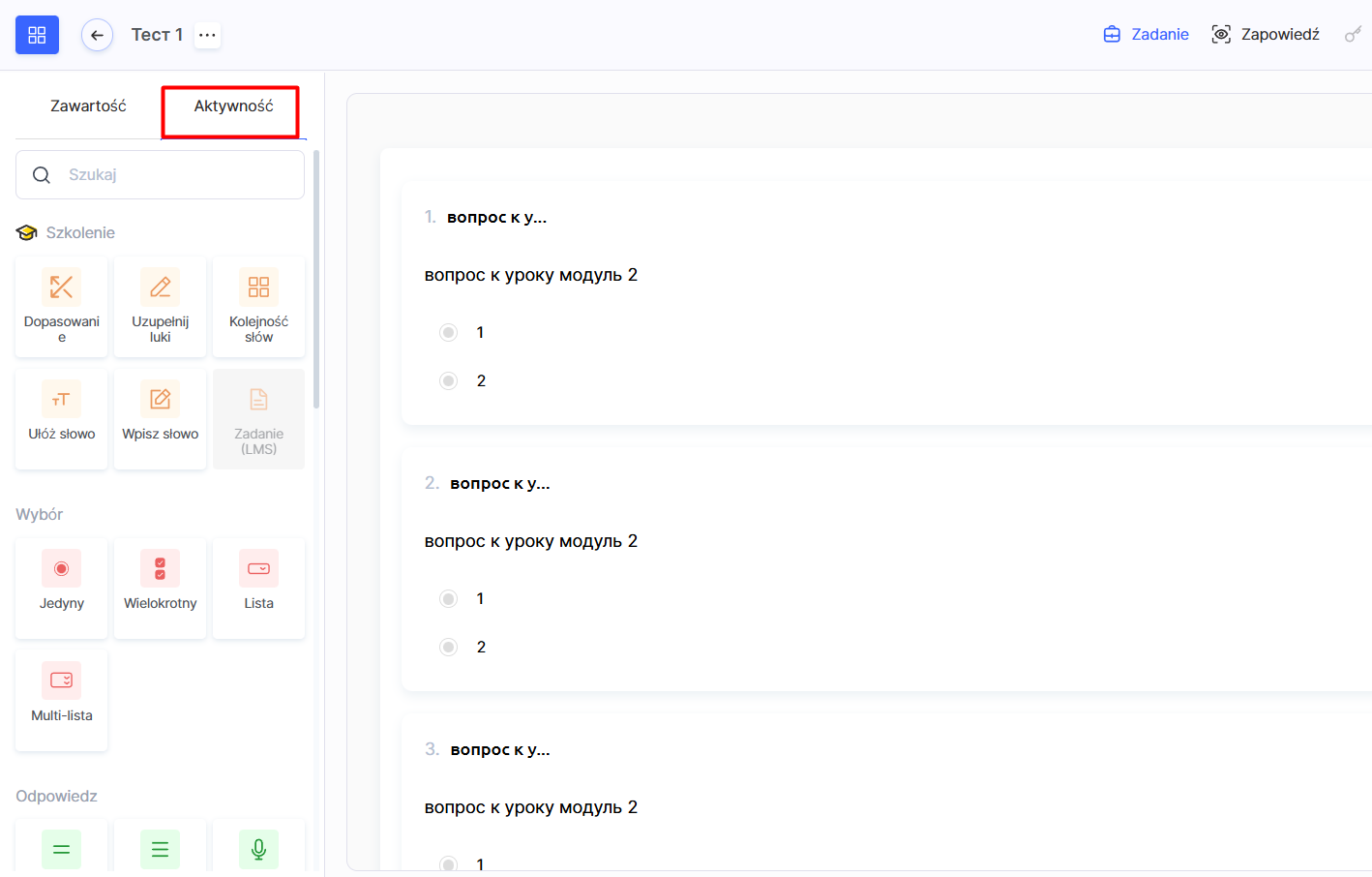1372x877 pixels.
Task: Select radio option 1 in question 1
Action: pos(448,333)
